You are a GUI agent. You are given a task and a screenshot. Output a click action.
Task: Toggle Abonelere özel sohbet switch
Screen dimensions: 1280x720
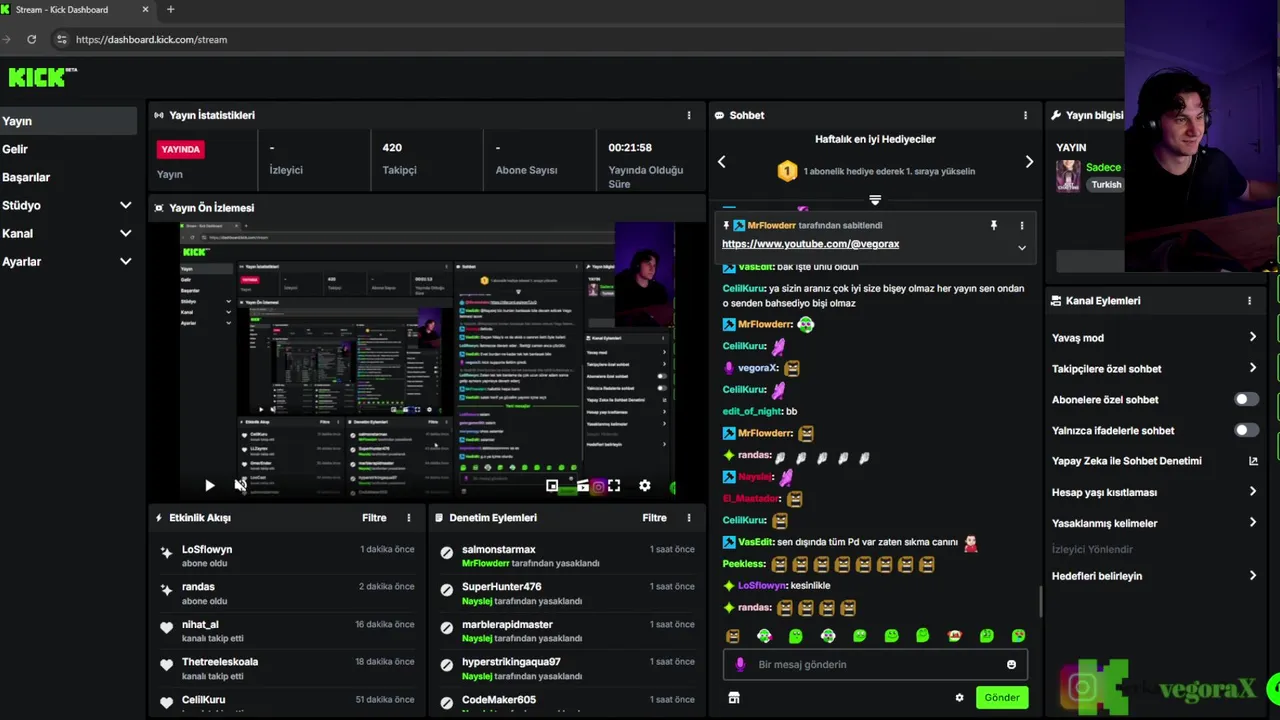point(1246,399)
